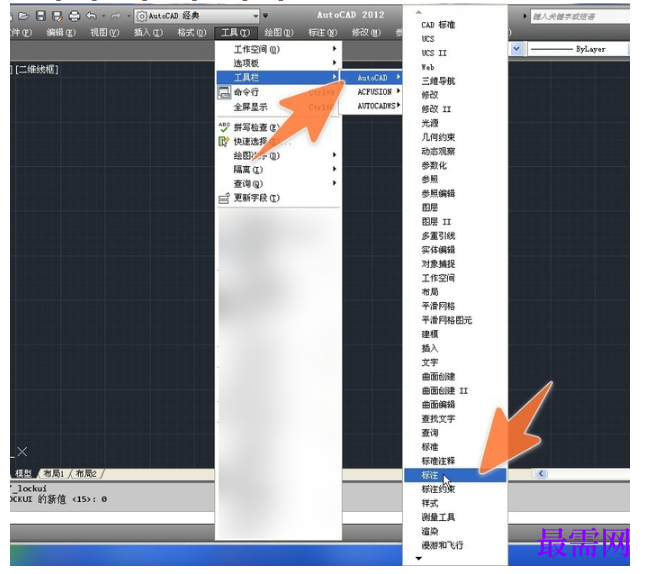
Task: Choose 全屏显示 in the Tools menu
Action: [250, 107]
